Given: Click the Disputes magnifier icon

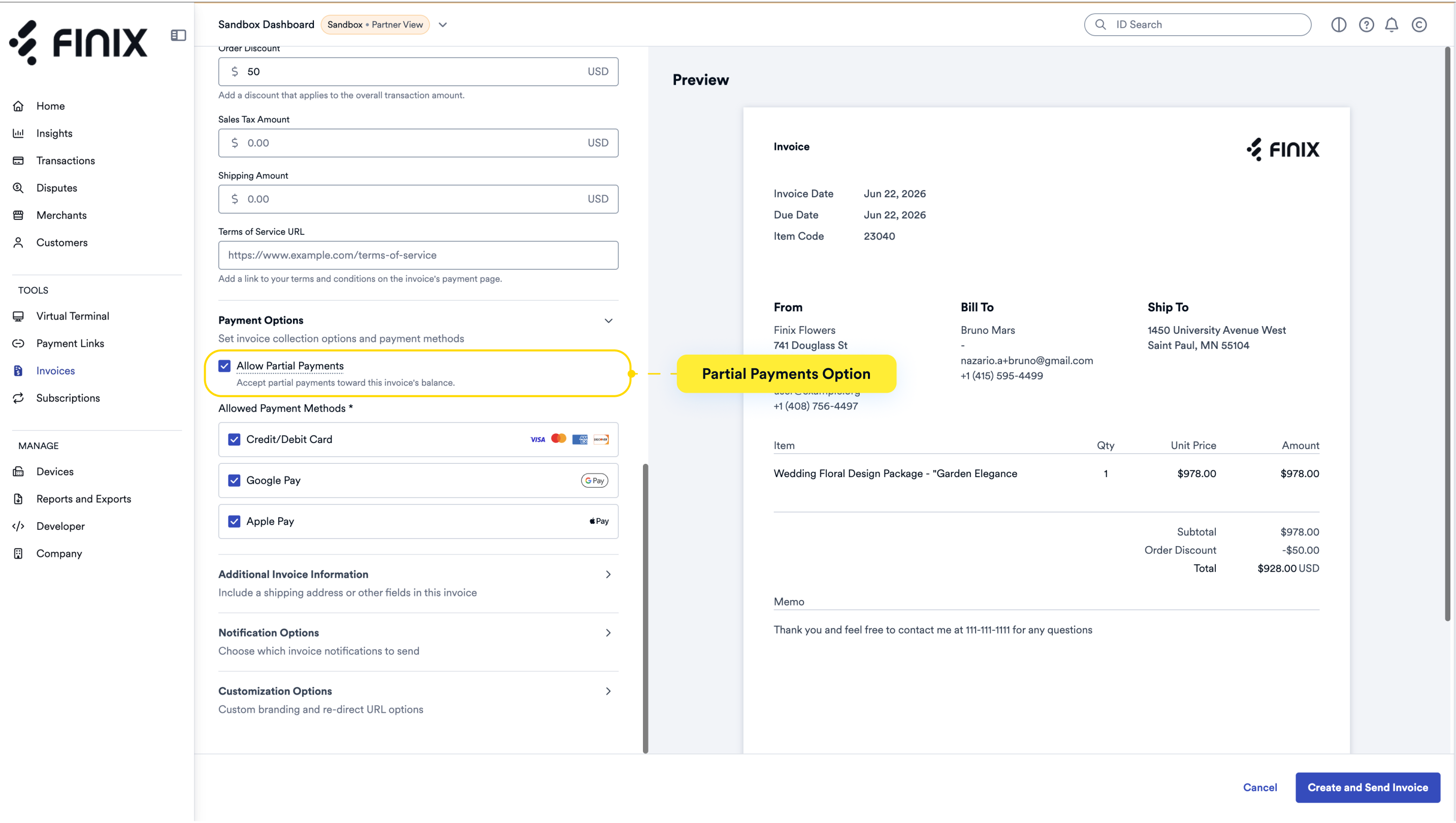Looking at the screenshot, I should tap(19, 187).
